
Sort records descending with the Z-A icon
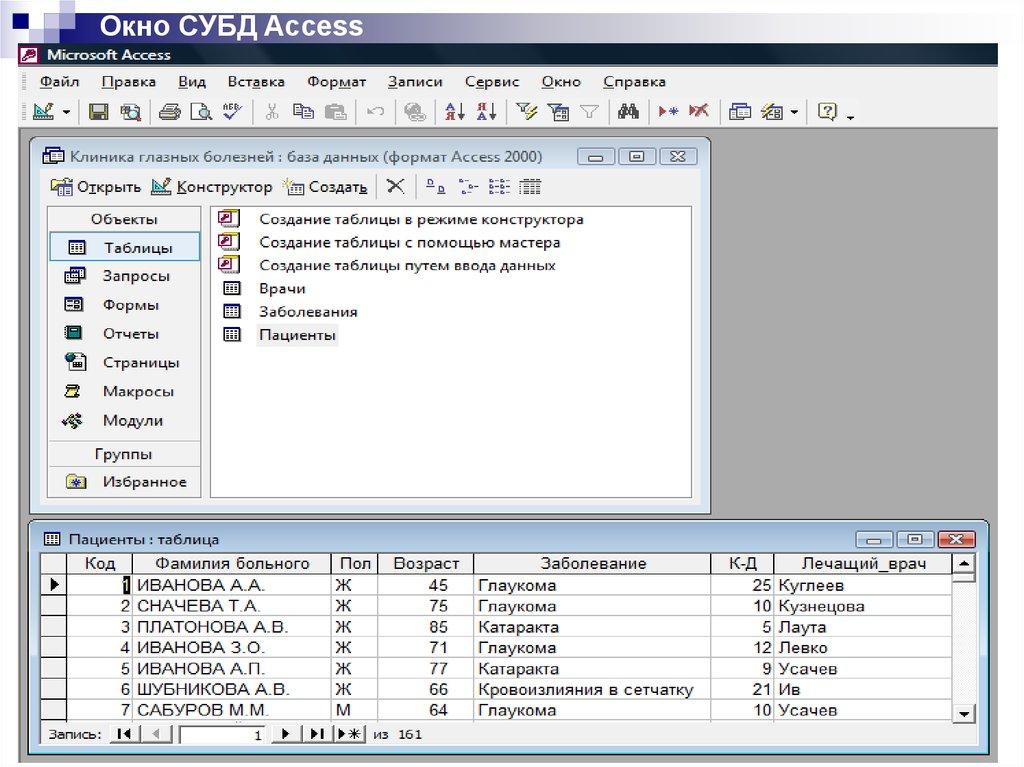click(486, 112)
